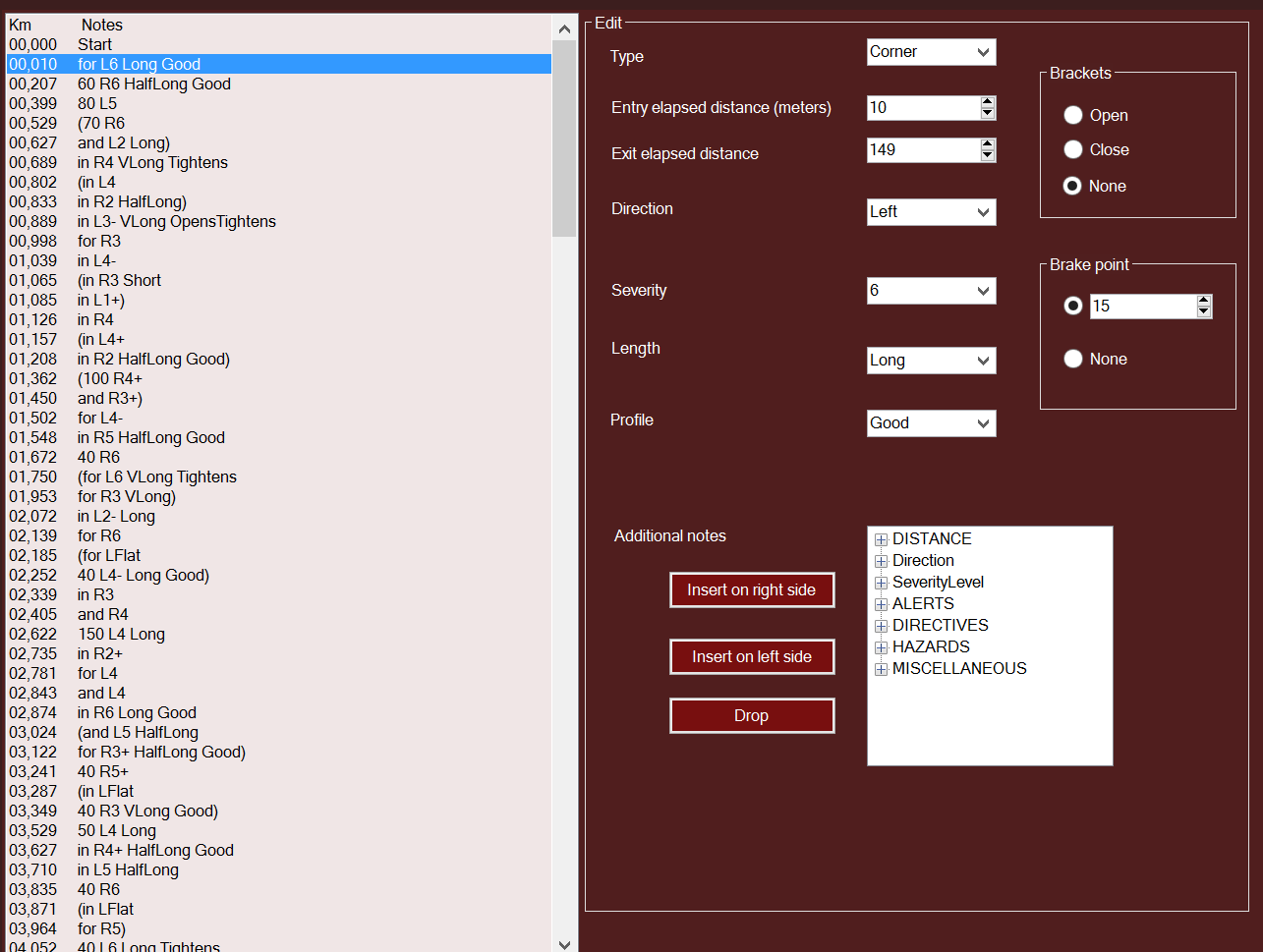This screenshot has height=952, width=1263.
Task: Open the Profile dropdown showing Good
Action: 931,423
